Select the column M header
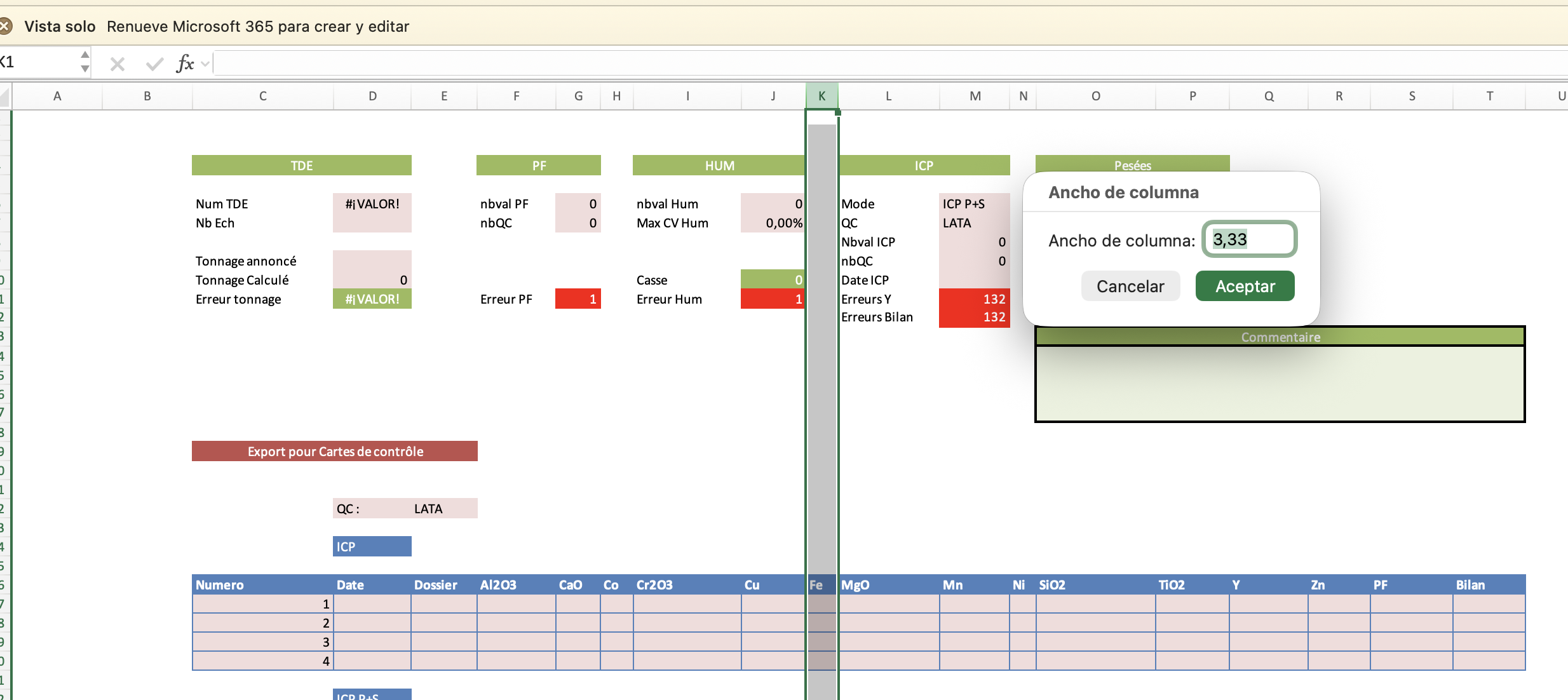Image resolution: width=1568 pixels, height=700 pixels. (x=975, y=96)
